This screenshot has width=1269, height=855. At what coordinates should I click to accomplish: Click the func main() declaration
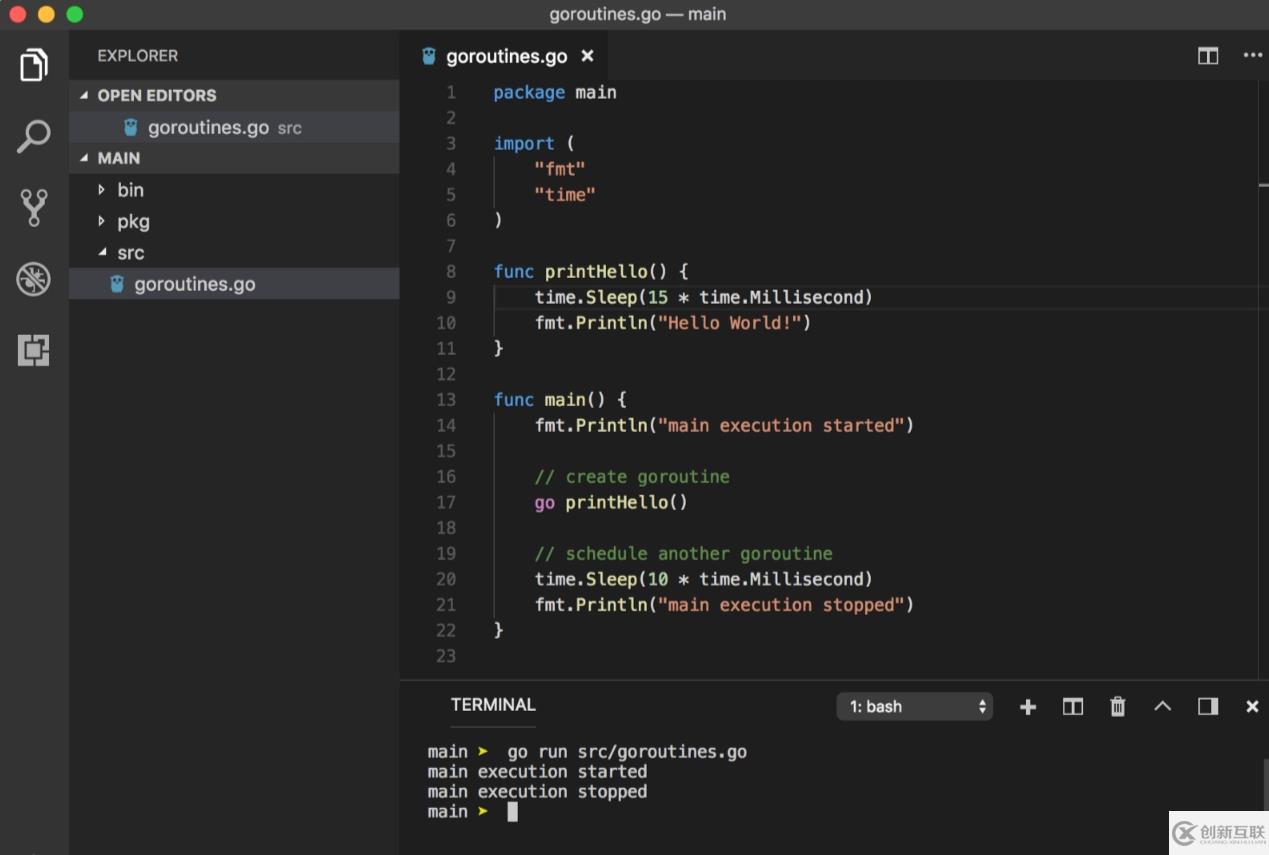tap(561, 399)
